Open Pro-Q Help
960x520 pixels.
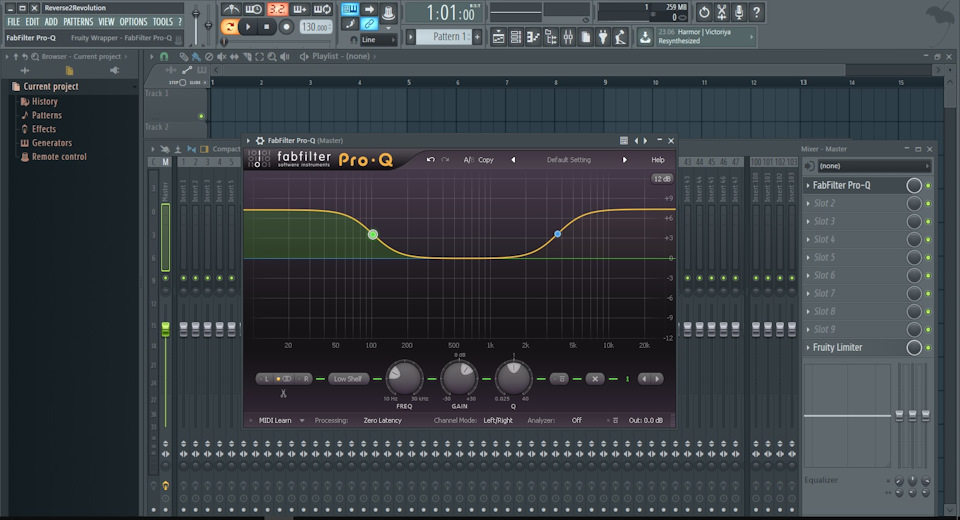coord(658,160)
